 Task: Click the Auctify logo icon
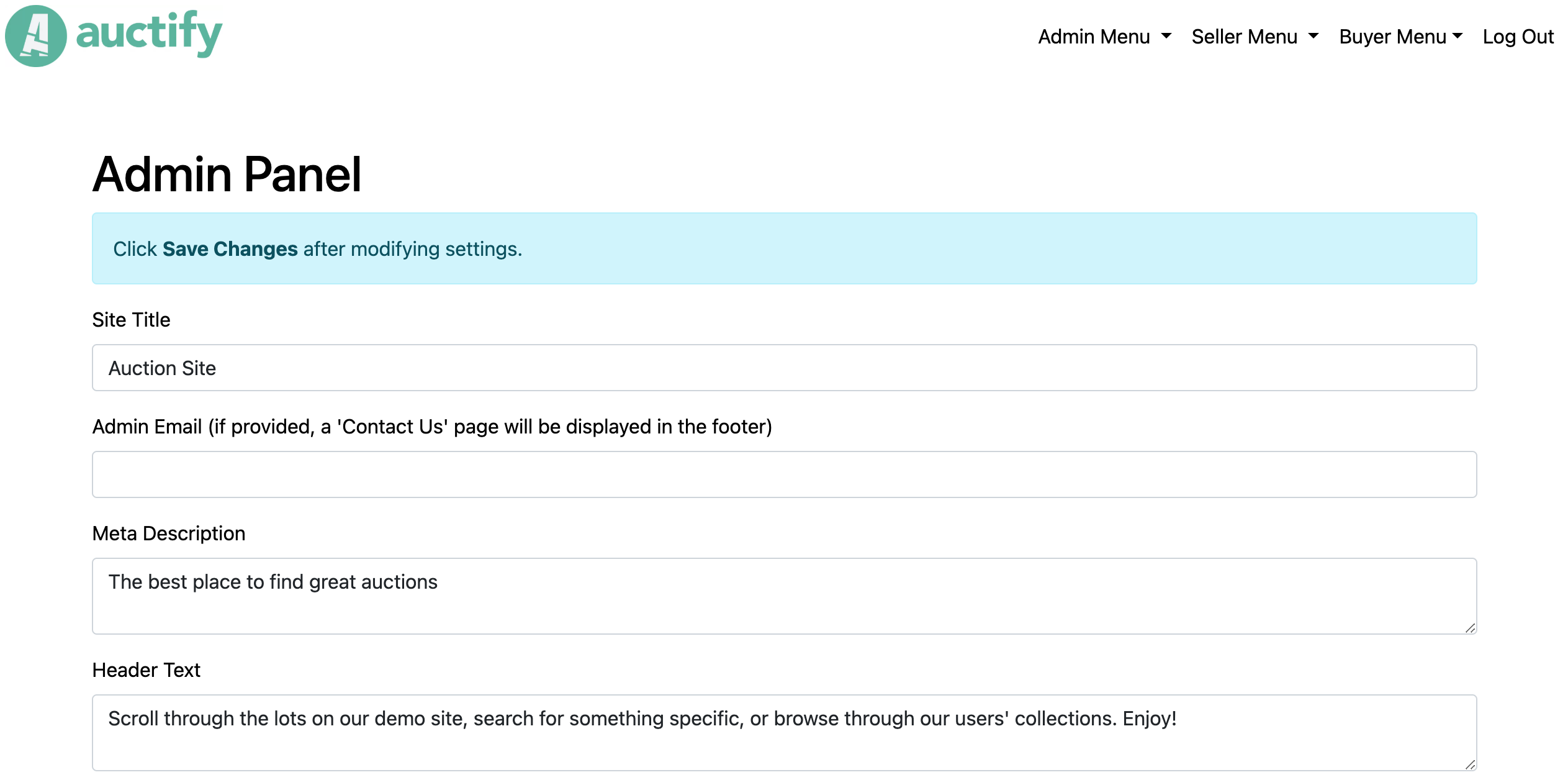tap(35, 35)
